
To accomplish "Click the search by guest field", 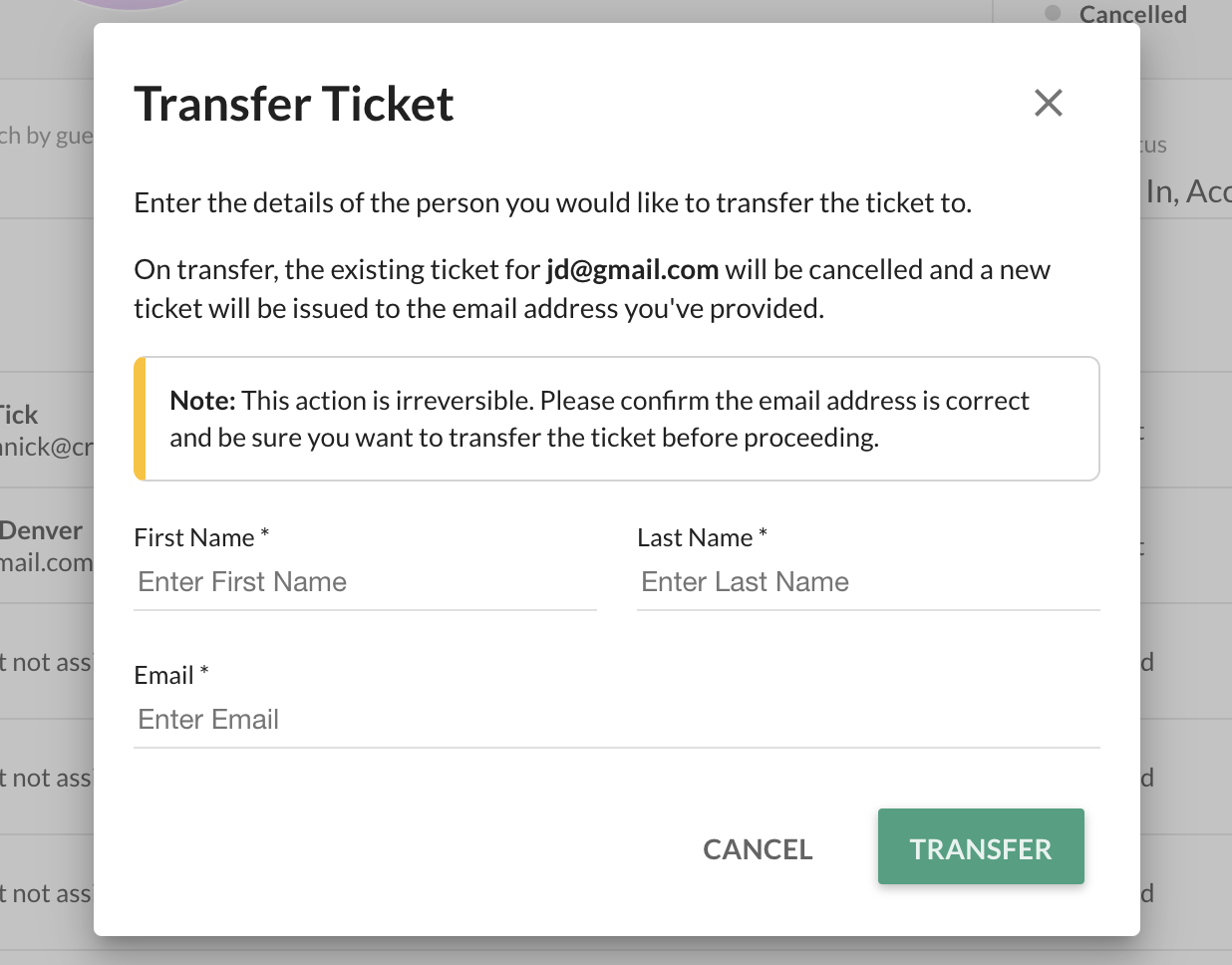I will pos(47,136).
